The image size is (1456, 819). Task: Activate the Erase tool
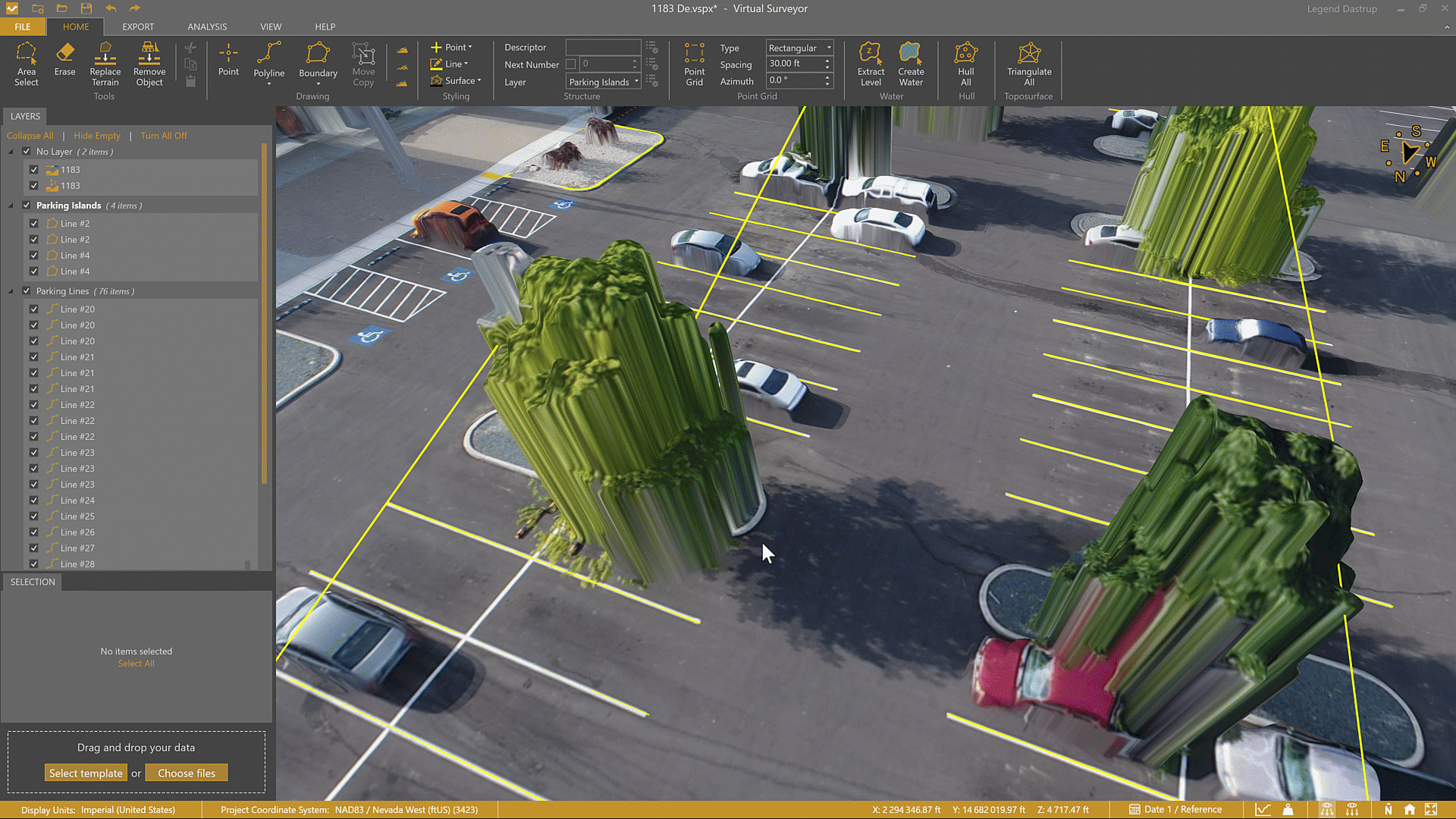click(64, 59)
